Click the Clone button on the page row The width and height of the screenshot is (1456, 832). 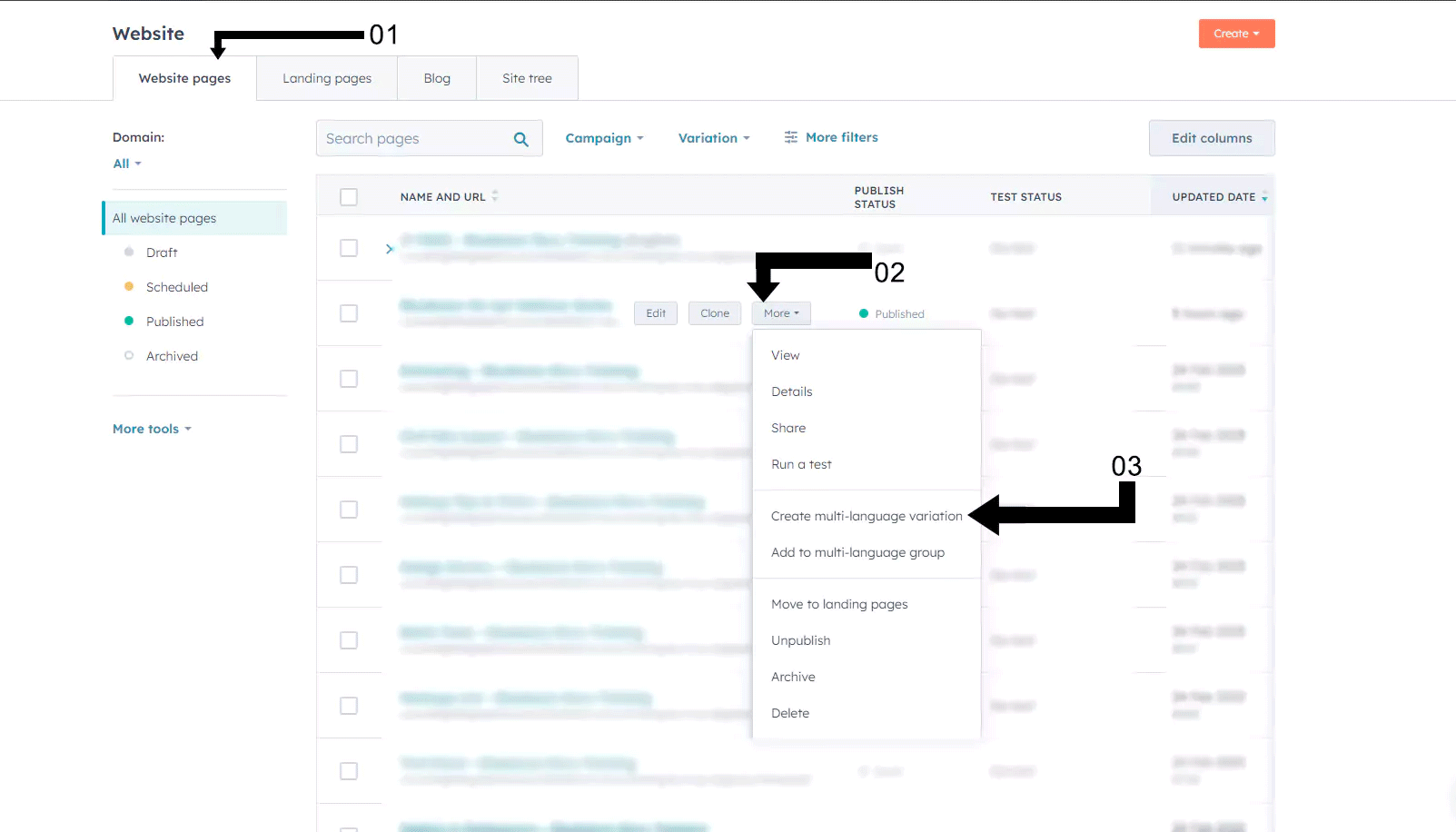(x=715, y=313)
